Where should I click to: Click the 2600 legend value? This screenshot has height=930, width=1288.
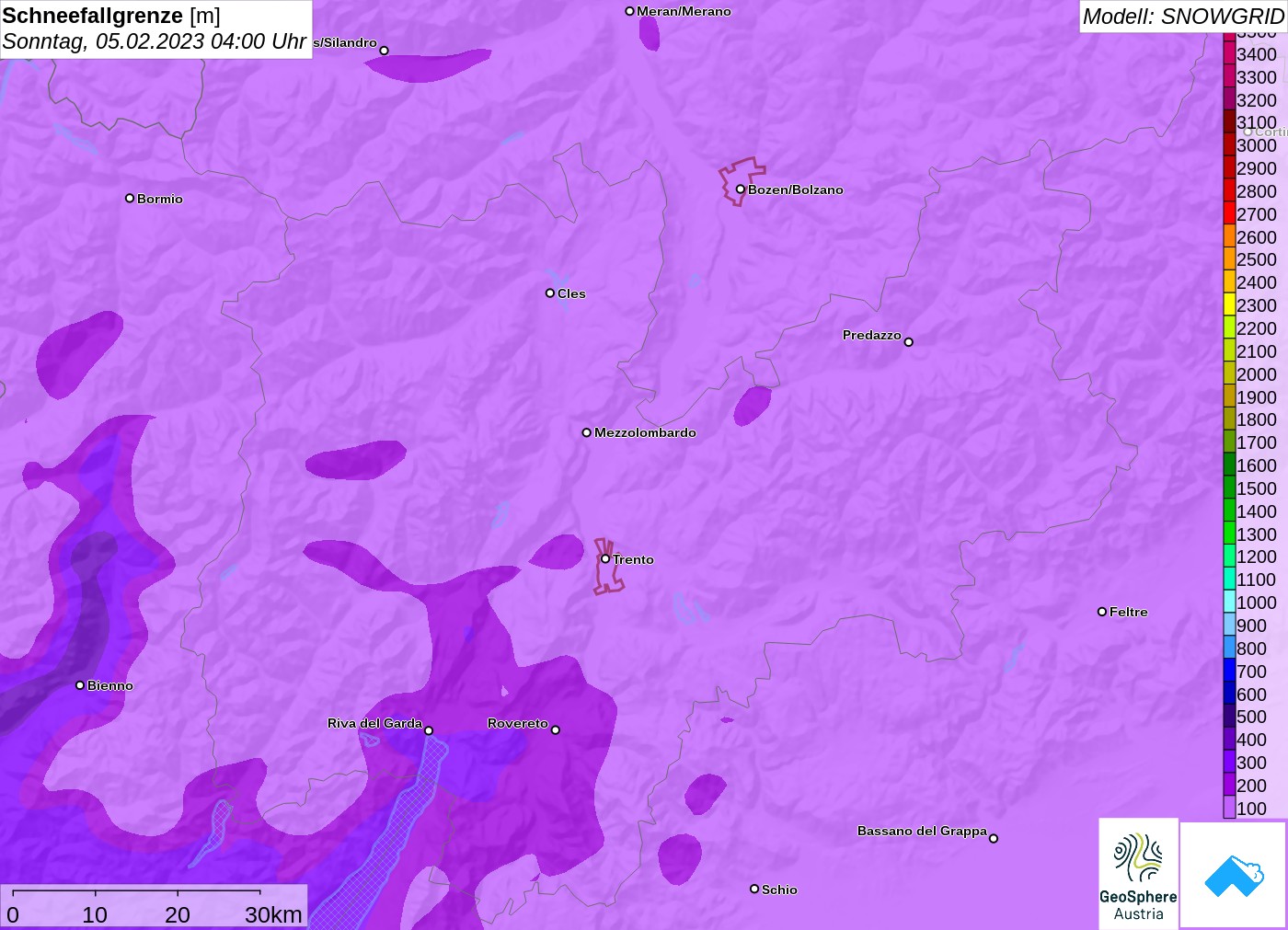click(1257, 237)
